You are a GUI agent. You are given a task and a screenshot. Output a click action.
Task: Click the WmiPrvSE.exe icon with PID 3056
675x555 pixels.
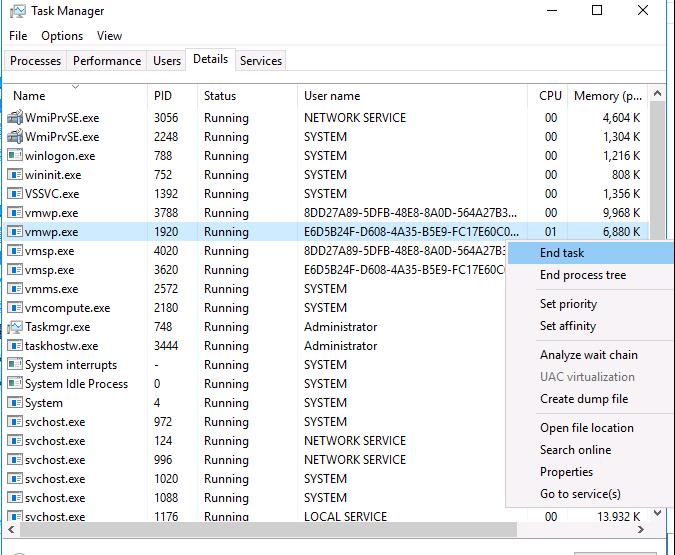click(x=15, y=118)
